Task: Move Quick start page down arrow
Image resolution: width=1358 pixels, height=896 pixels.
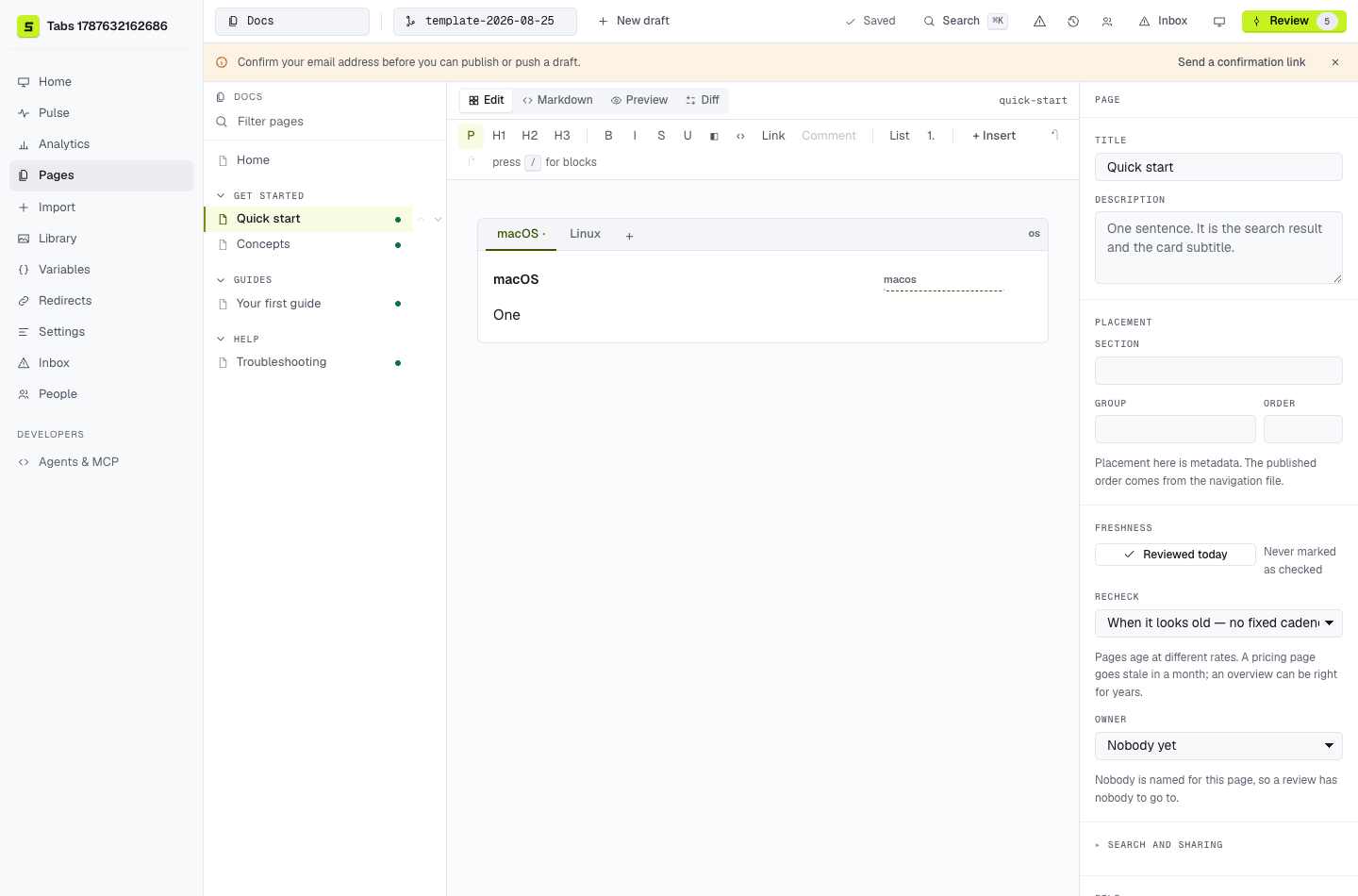Action: tap(438, 219)
